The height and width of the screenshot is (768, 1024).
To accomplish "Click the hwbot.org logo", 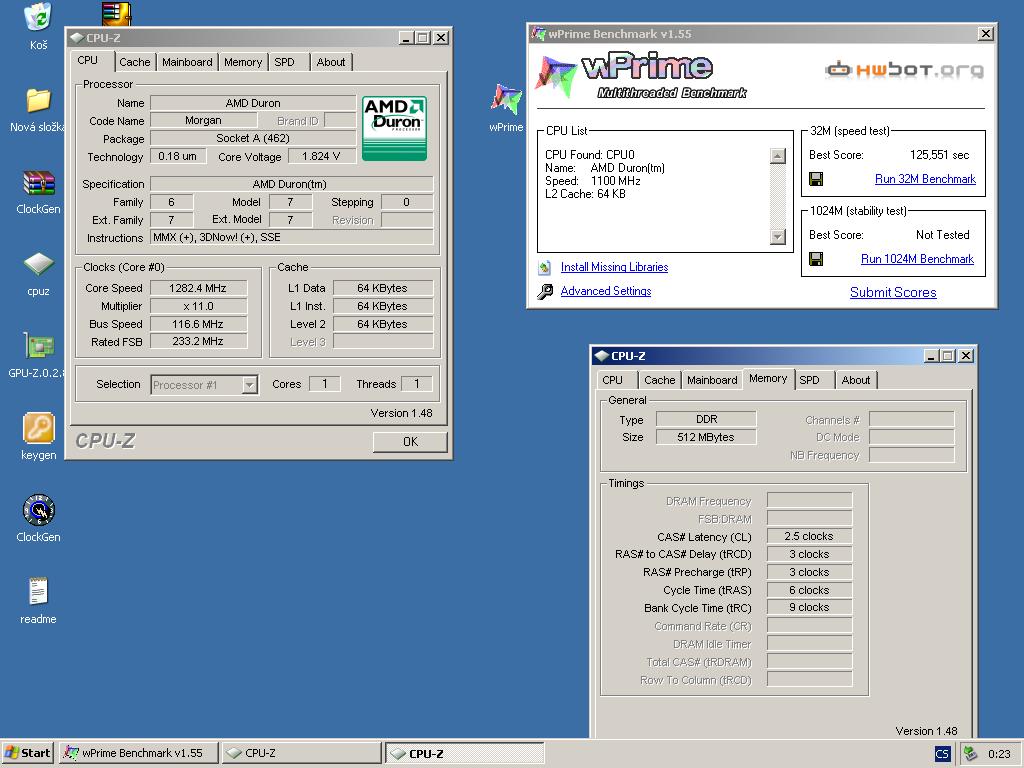I will pyautogui.click(x=904, y=69).
